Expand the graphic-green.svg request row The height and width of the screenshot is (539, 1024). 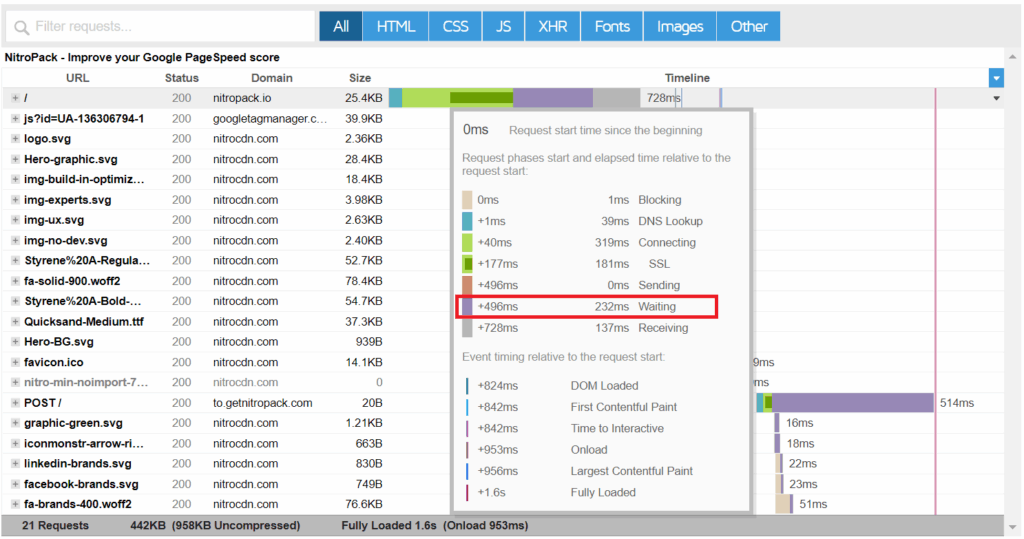15,423
